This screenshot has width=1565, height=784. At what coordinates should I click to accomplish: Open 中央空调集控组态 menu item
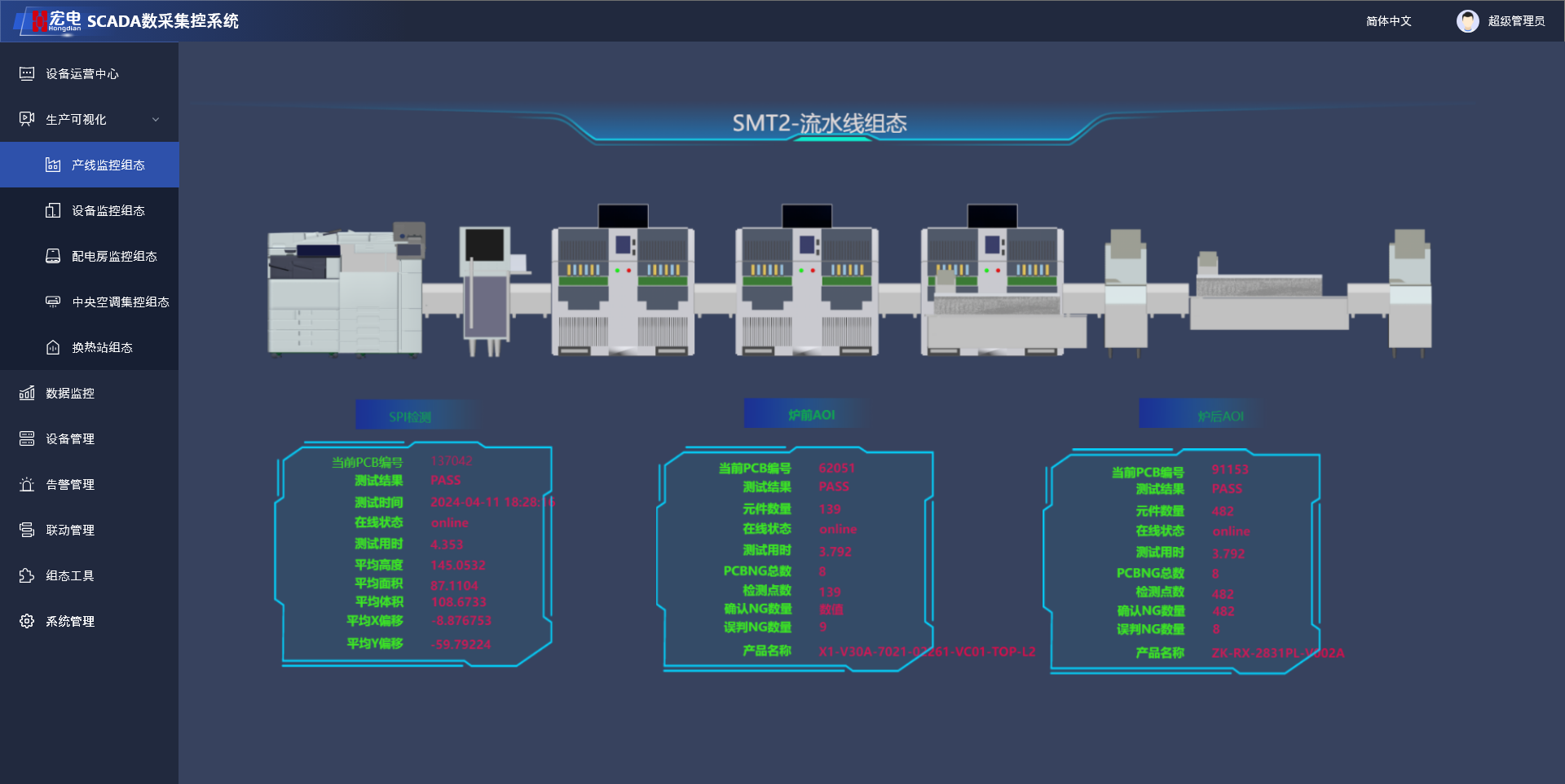[x=120, y=302]
